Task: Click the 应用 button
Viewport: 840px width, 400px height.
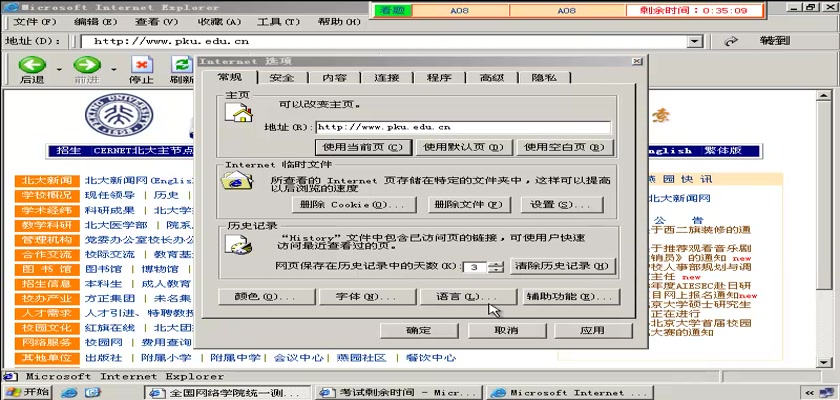Action: 592,330
